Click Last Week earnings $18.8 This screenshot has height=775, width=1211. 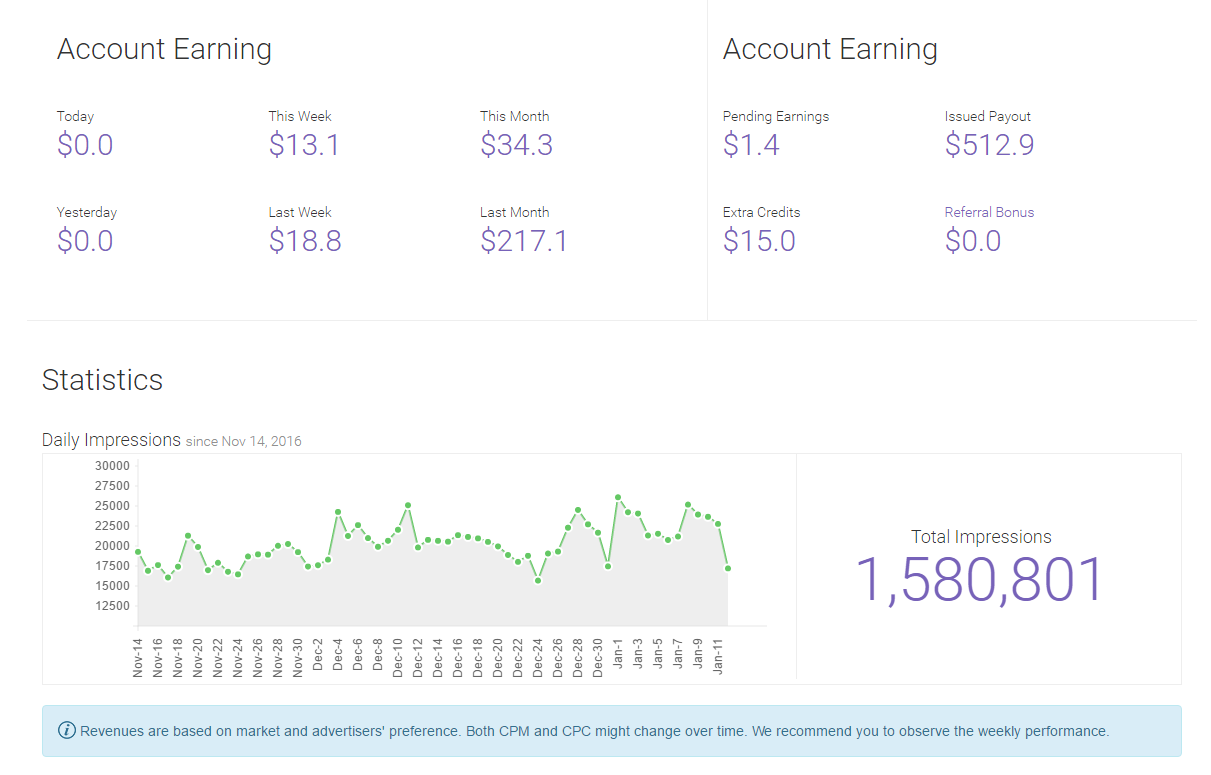point(305,241)
